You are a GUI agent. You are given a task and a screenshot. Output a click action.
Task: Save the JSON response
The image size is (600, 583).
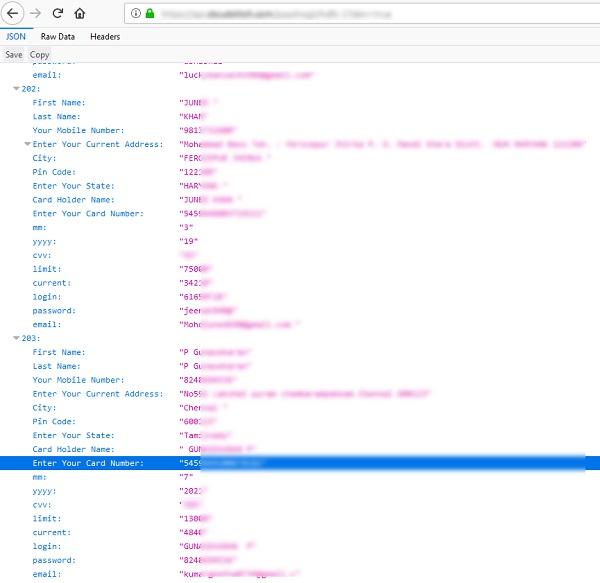click(14, 55)
